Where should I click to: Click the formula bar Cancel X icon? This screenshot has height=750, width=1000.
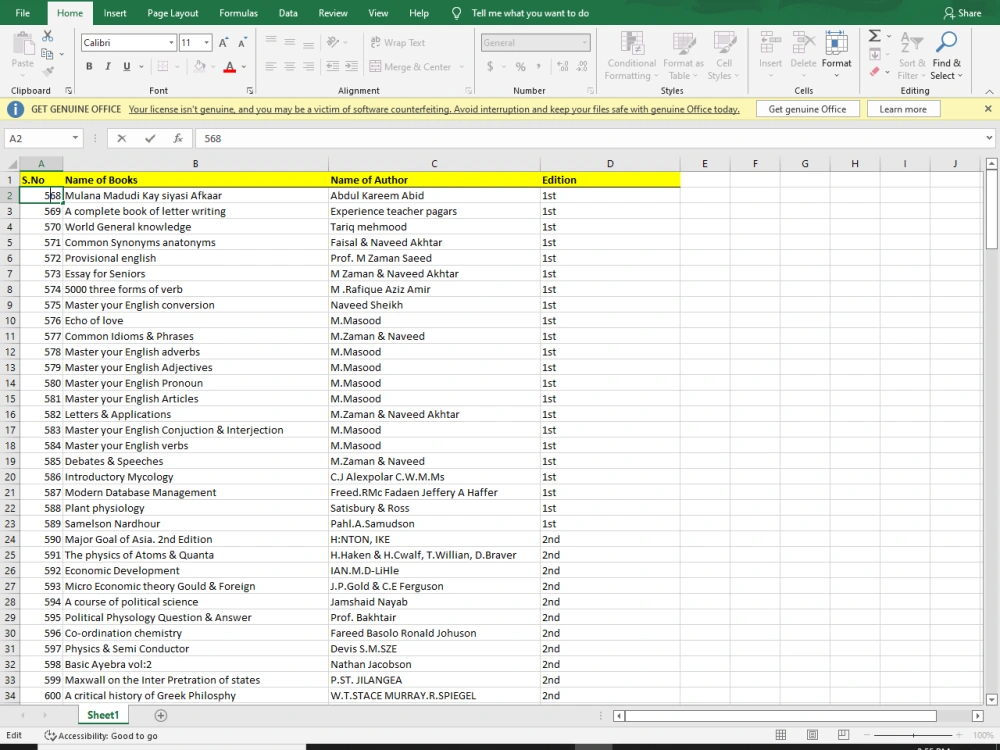[122, 138]
